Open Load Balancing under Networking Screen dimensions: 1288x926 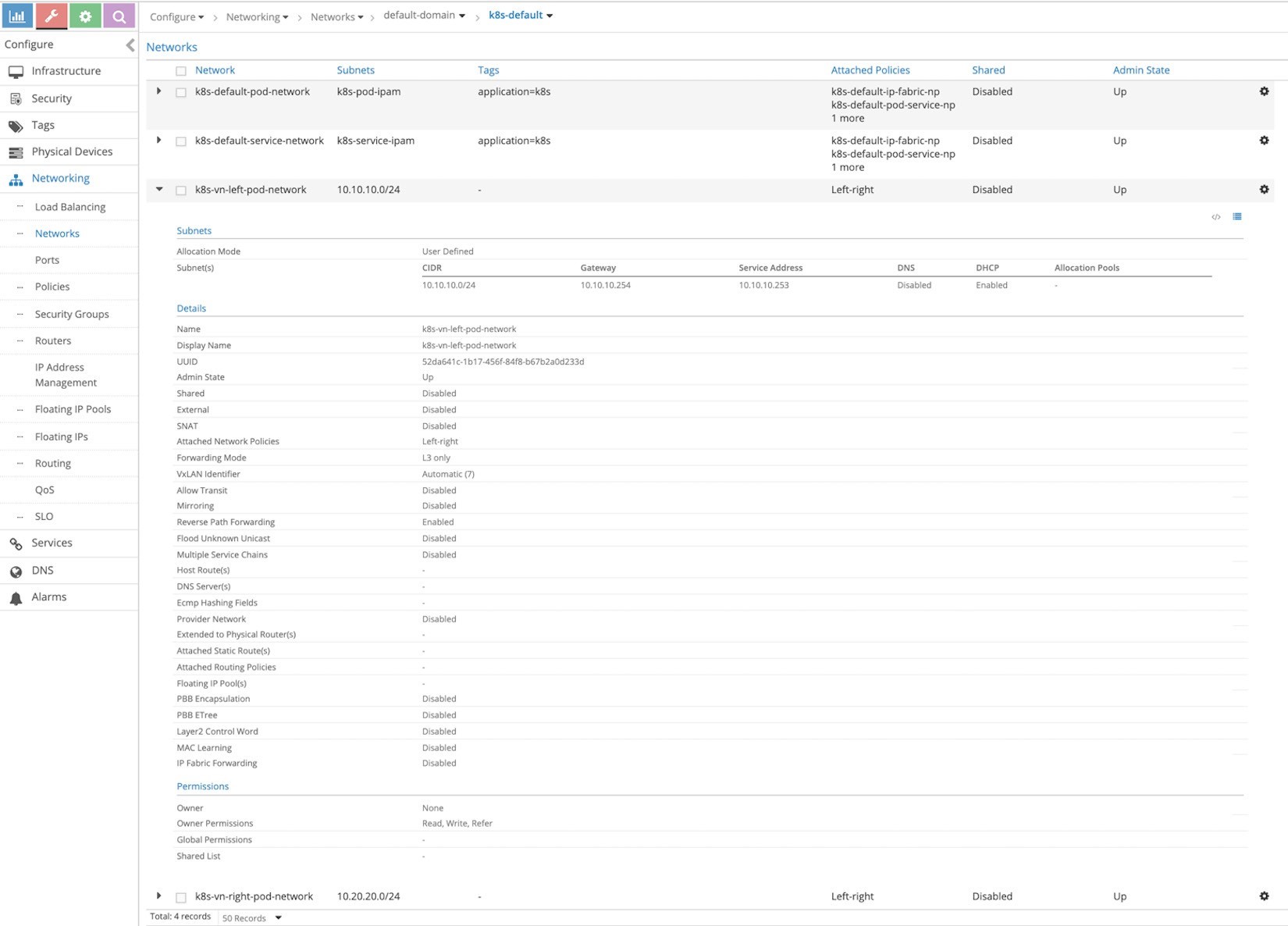[70, 207]
